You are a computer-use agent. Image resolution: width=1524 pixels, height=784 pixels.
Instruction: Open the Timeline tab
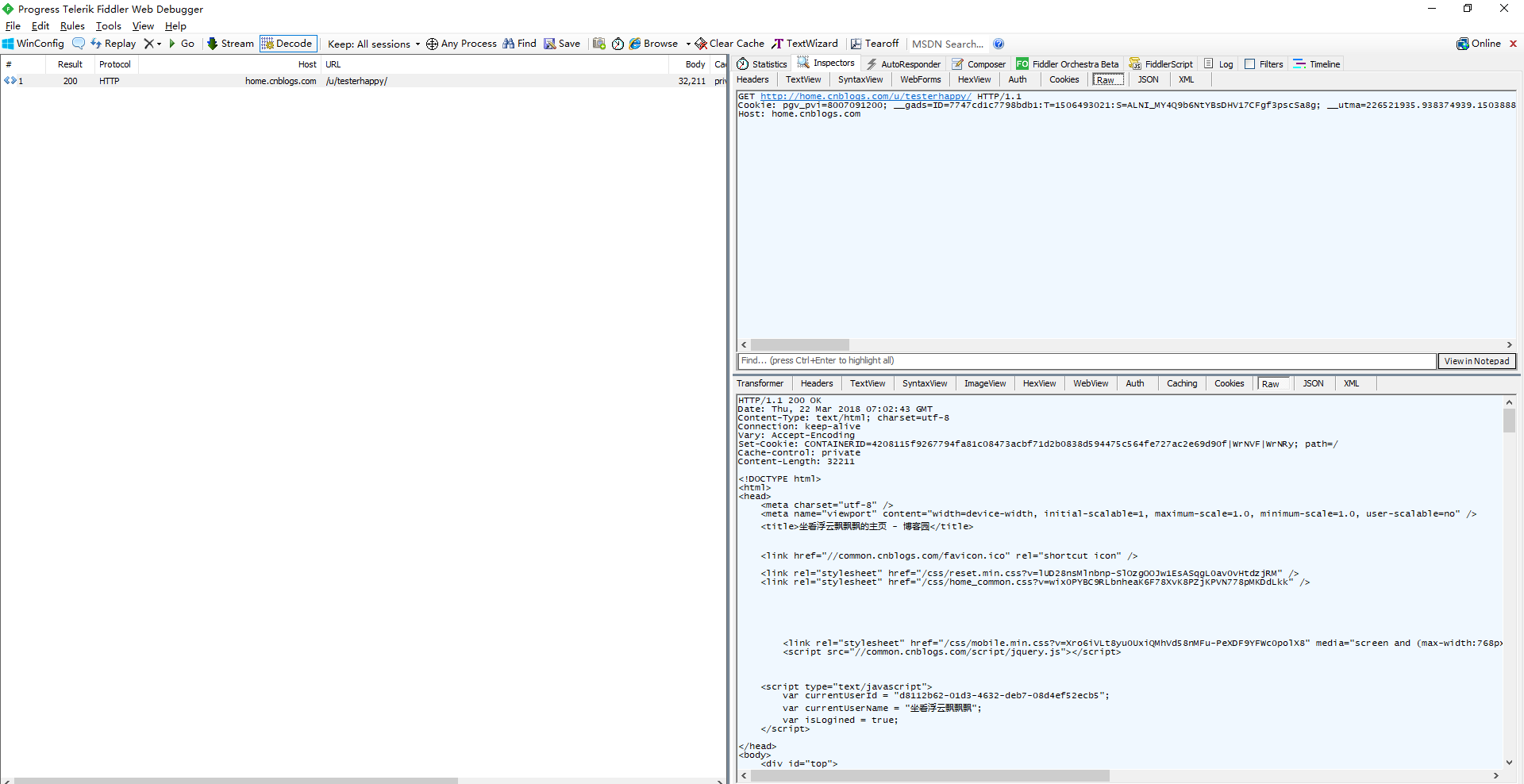[1316, 64]
